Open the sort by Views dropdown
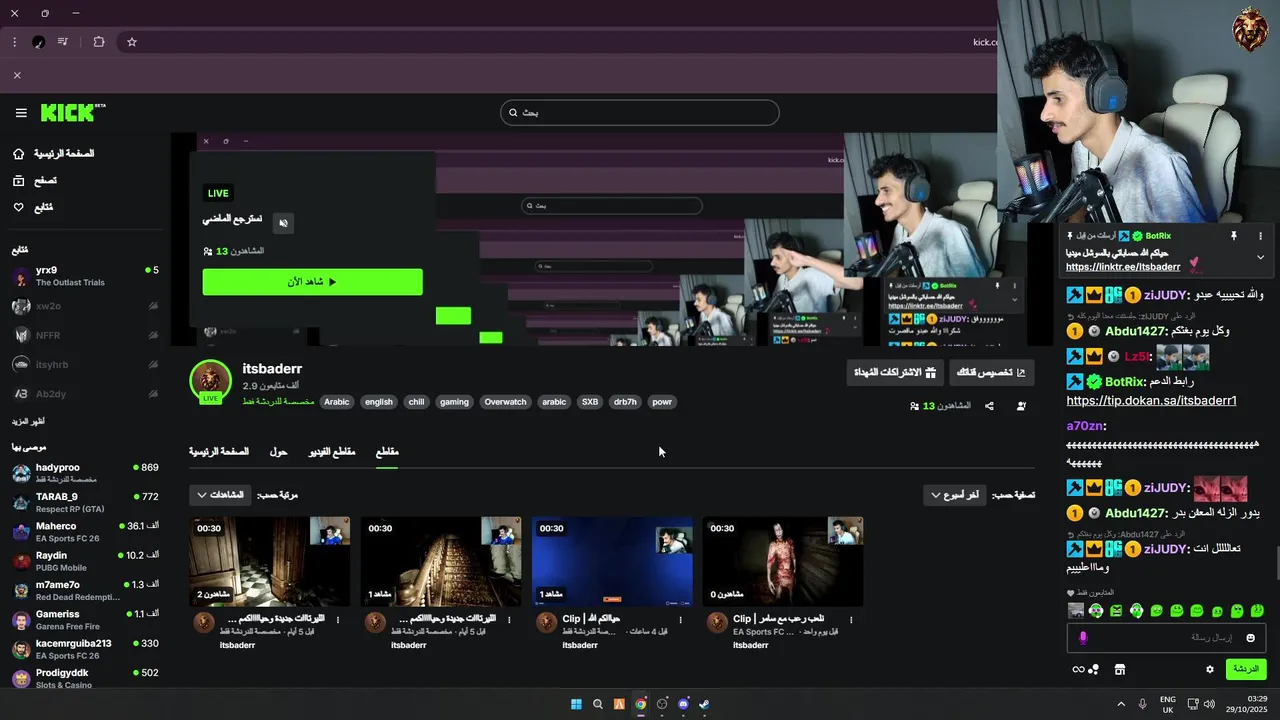The image size is (1280, 720). click(x=220, y=495)
